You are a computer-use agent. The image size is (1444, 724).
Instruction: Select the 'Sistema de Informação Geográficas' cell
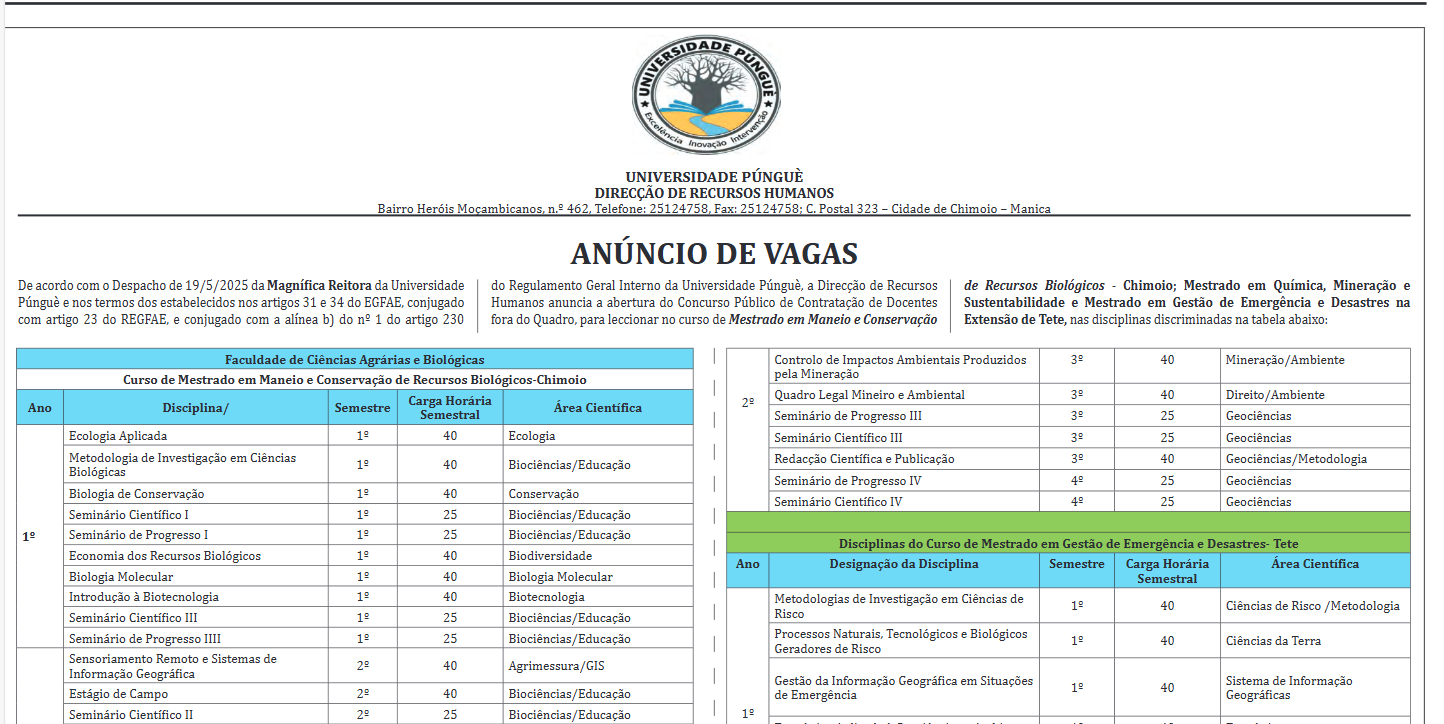[1315, 688]
